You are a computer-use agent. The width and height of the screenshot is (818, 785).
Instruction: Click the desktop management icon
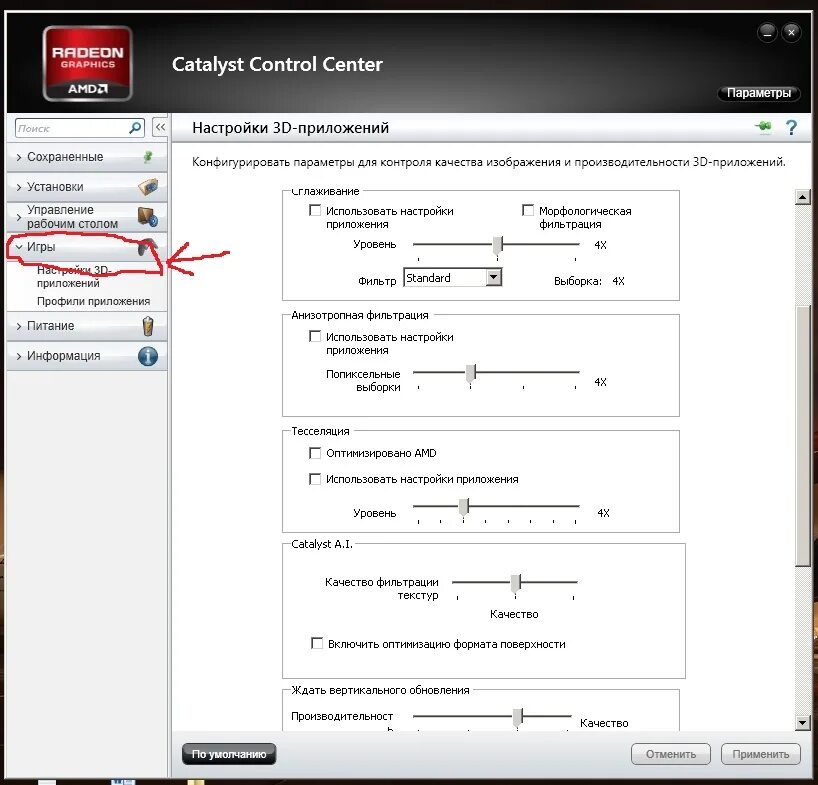[x=148, y=217]
